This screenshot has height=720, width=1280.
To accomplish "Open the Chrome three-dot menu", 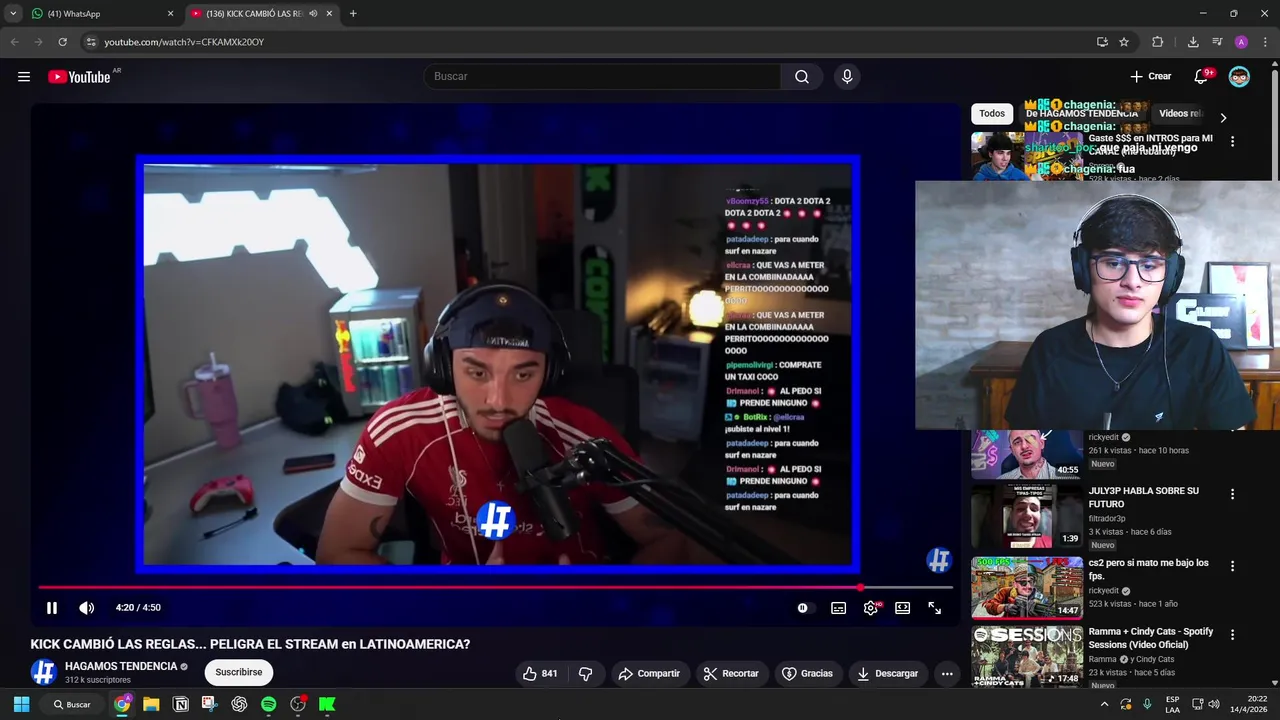I will click(1265, 42).
